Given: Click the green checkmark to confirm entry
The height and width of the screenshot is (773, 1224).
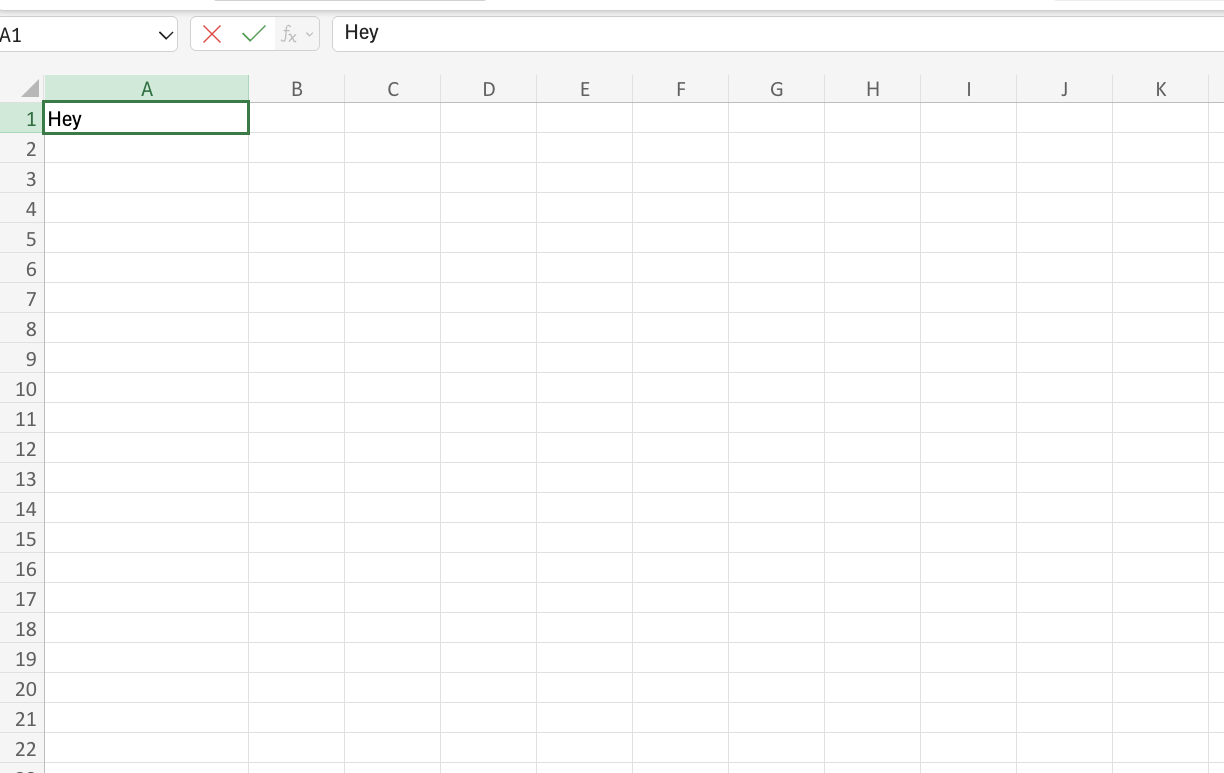Looking at the screenshot, I should pos(253,33).
